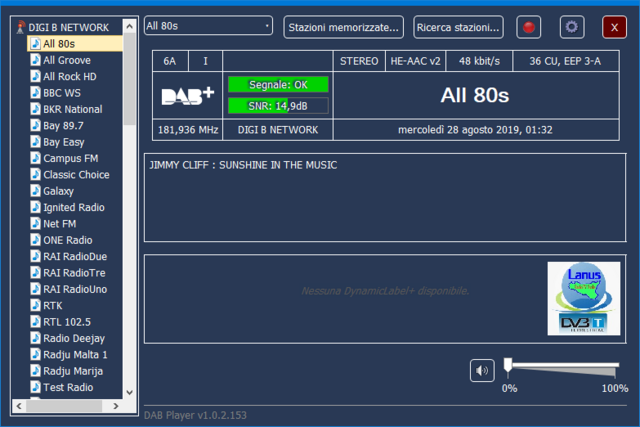The height and width of the screenshot is (427, 640).
Task: Click the music note icon beside RTK
Action: click(36, 305)
